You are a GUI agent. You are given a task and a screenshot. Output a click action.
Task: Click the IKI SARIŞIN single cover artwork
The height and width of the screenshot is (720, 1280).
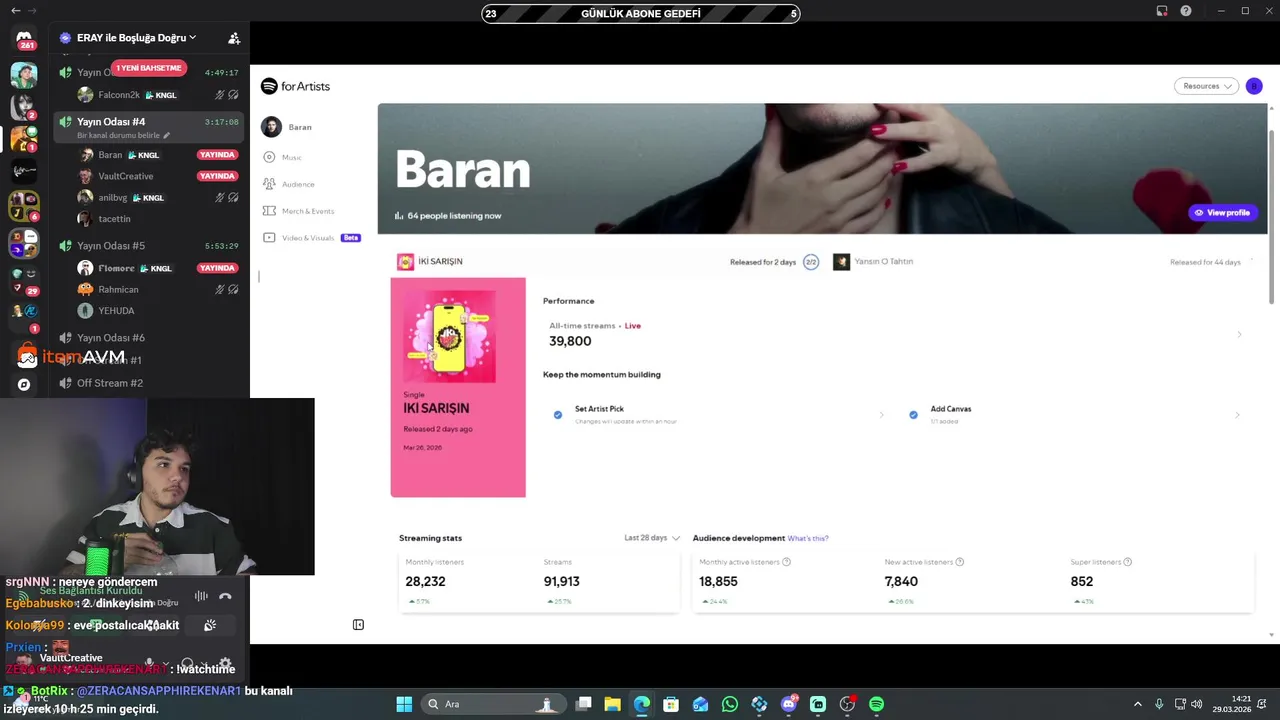[449, 336]
